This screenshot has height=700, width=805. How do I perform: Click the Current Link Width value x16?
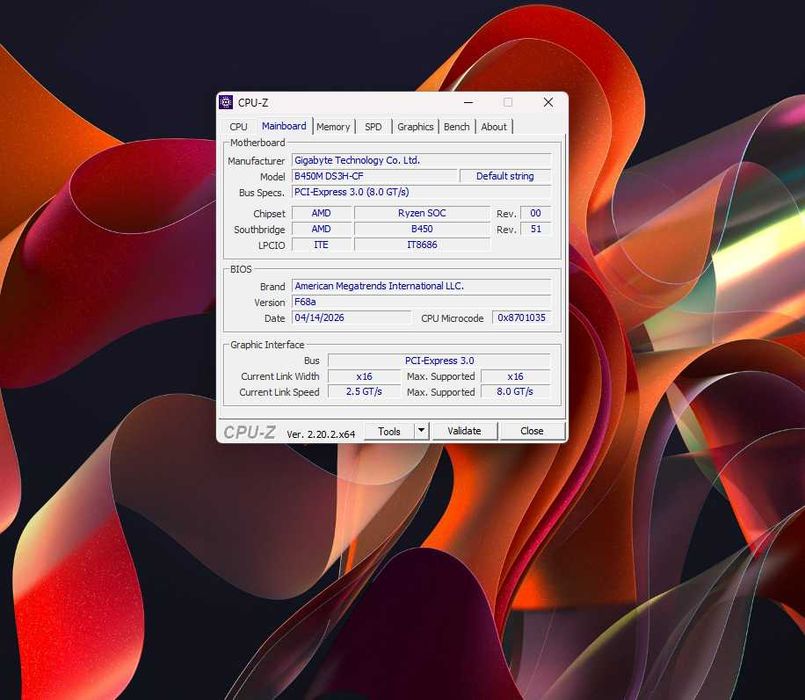pyautogui.click(x=365, y=376)
